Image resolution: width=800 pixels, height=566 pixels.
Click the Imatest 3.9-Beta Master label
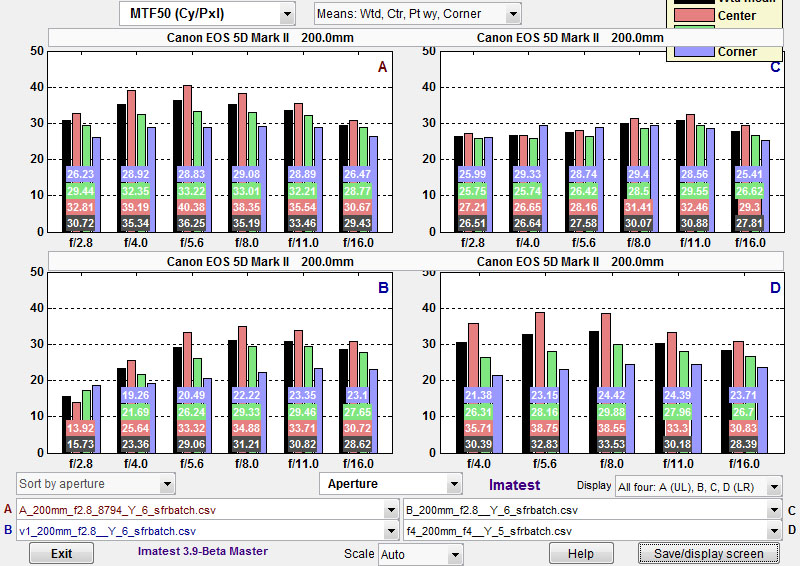[x=203, y=551]
